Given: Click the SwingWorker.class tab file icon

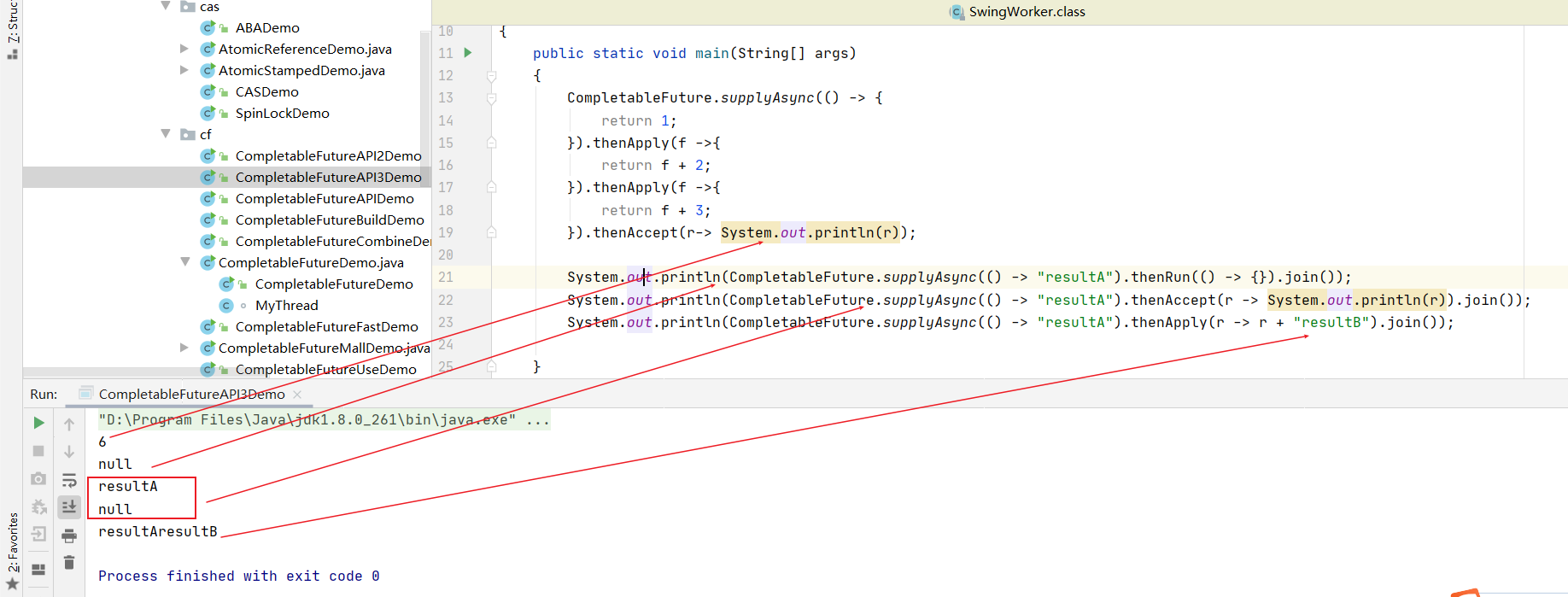Looking at the screenshot, I should coord(957,12).
